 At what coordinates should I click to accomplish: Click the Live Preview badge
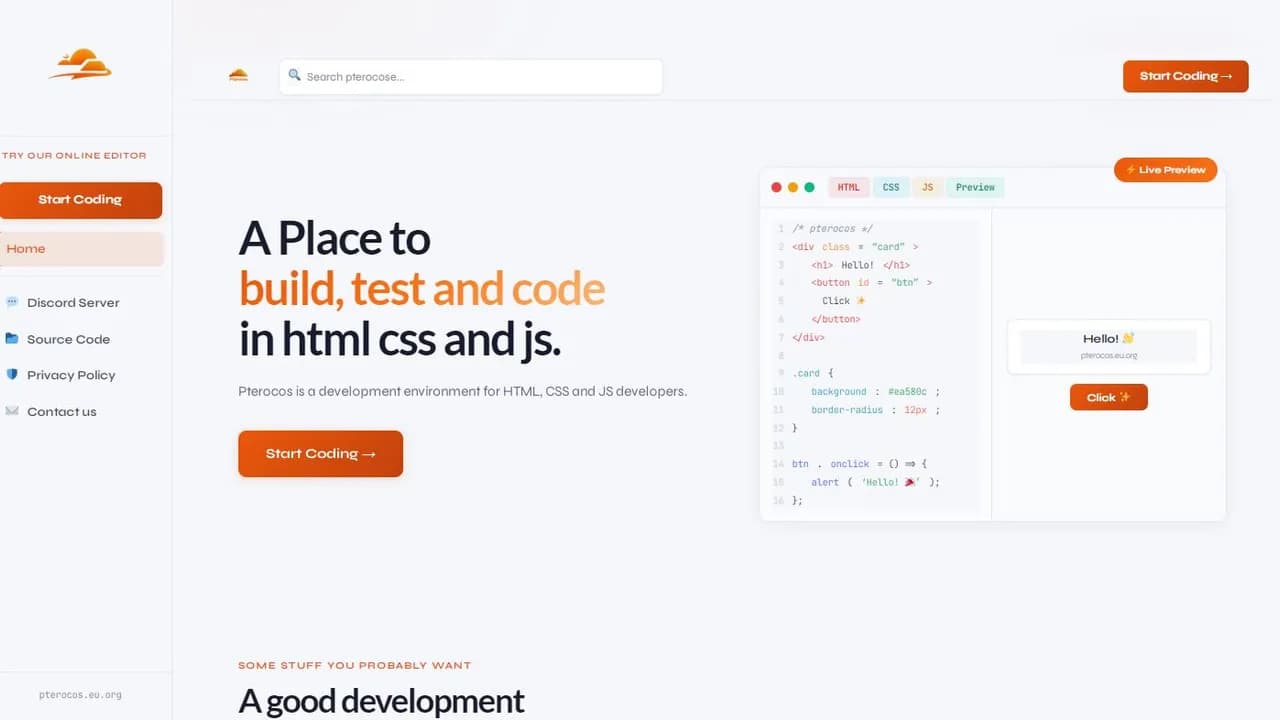[1166, 170]
